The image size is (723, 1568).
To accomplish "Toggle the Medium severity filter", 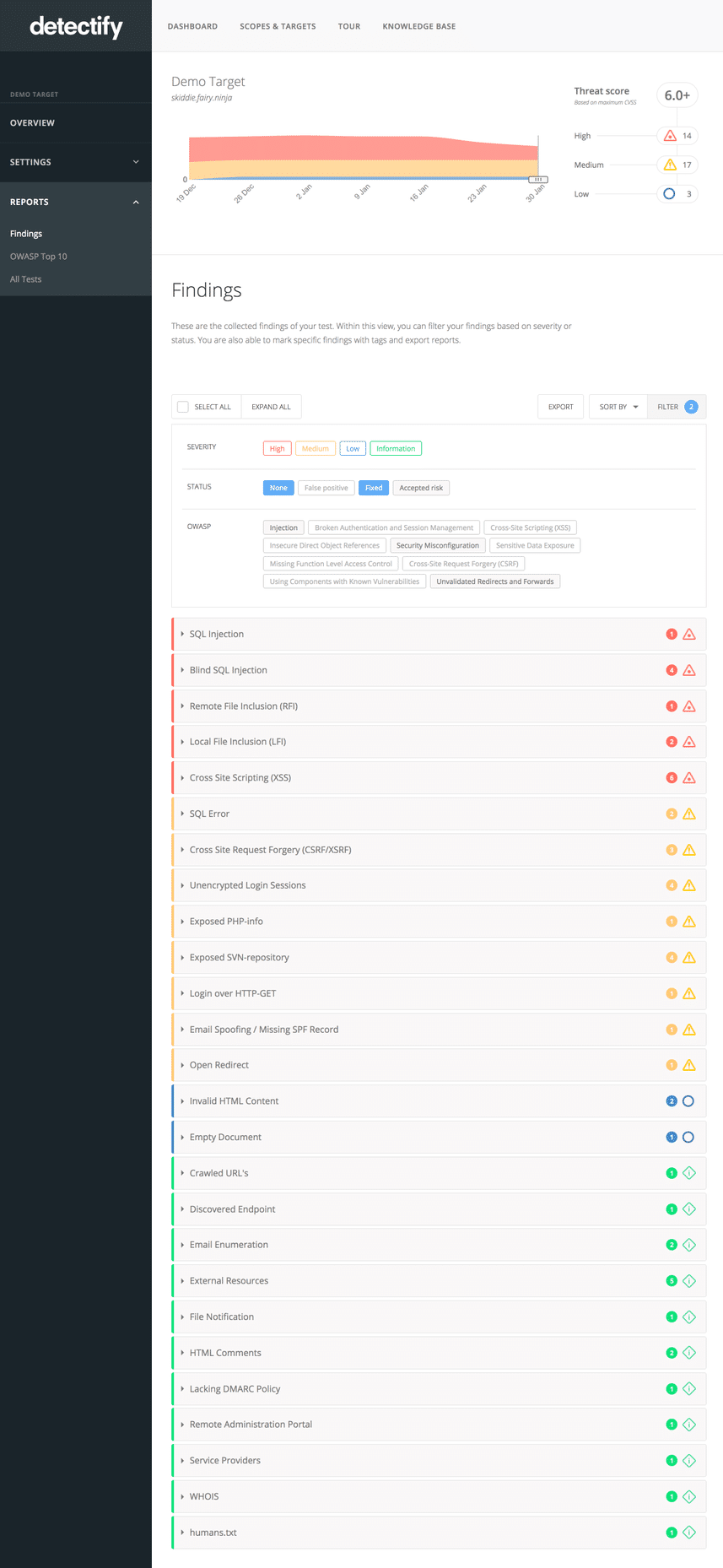I will coord(316,449).
